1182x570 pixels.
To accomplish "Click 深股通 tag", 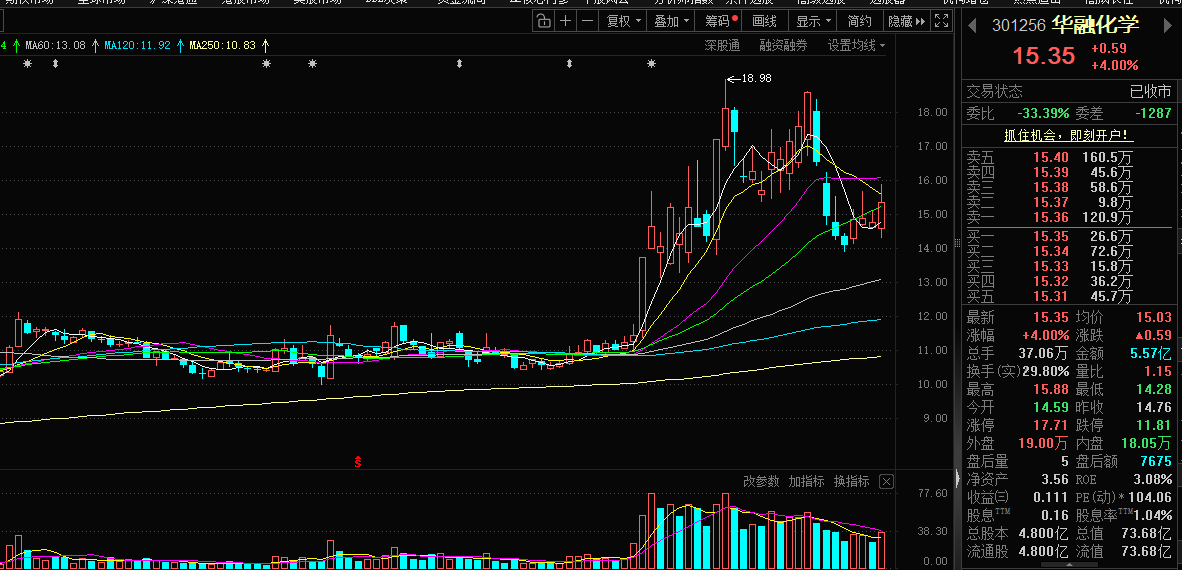I will pyautogui.click(x=722, y=46).
